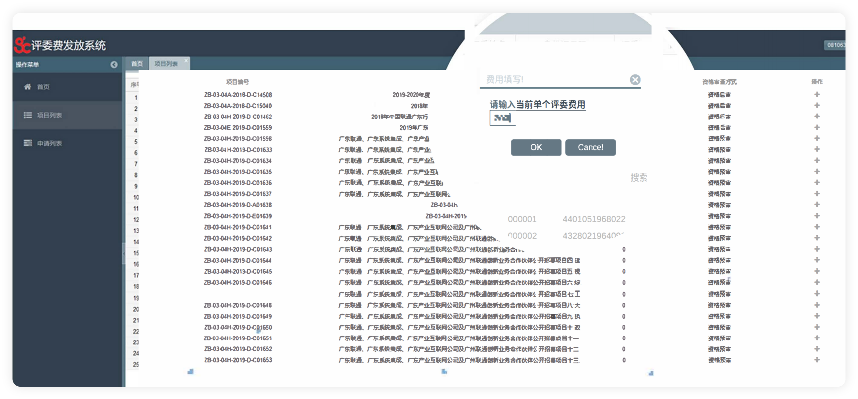The width and height of the screenshot is (858, 399).
Task: Select project number ZB-03-04H-2019-D-C01637
Action: click(x=237, y=194)
